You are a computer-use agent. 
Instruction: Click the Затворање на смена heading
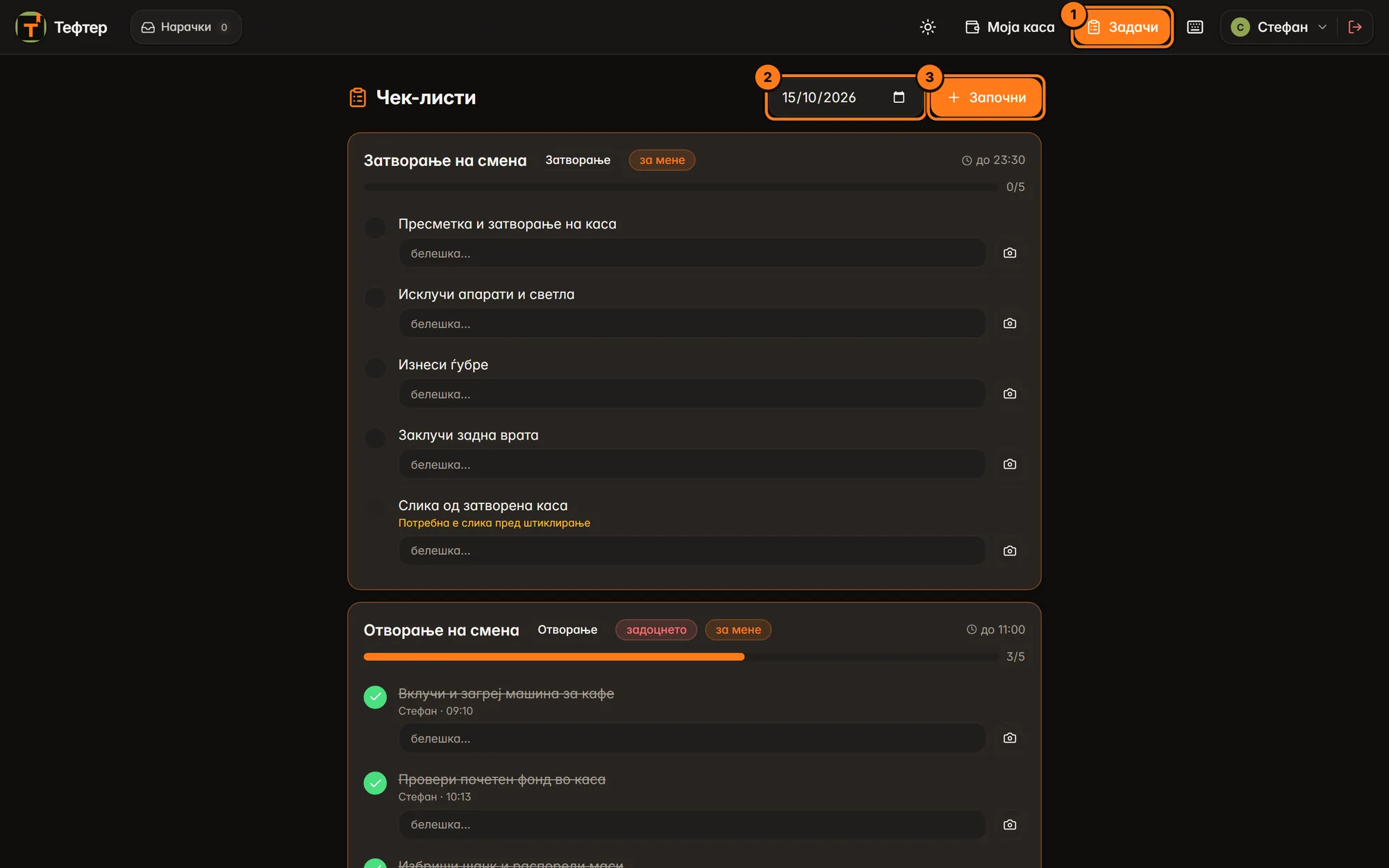[445, 160]
